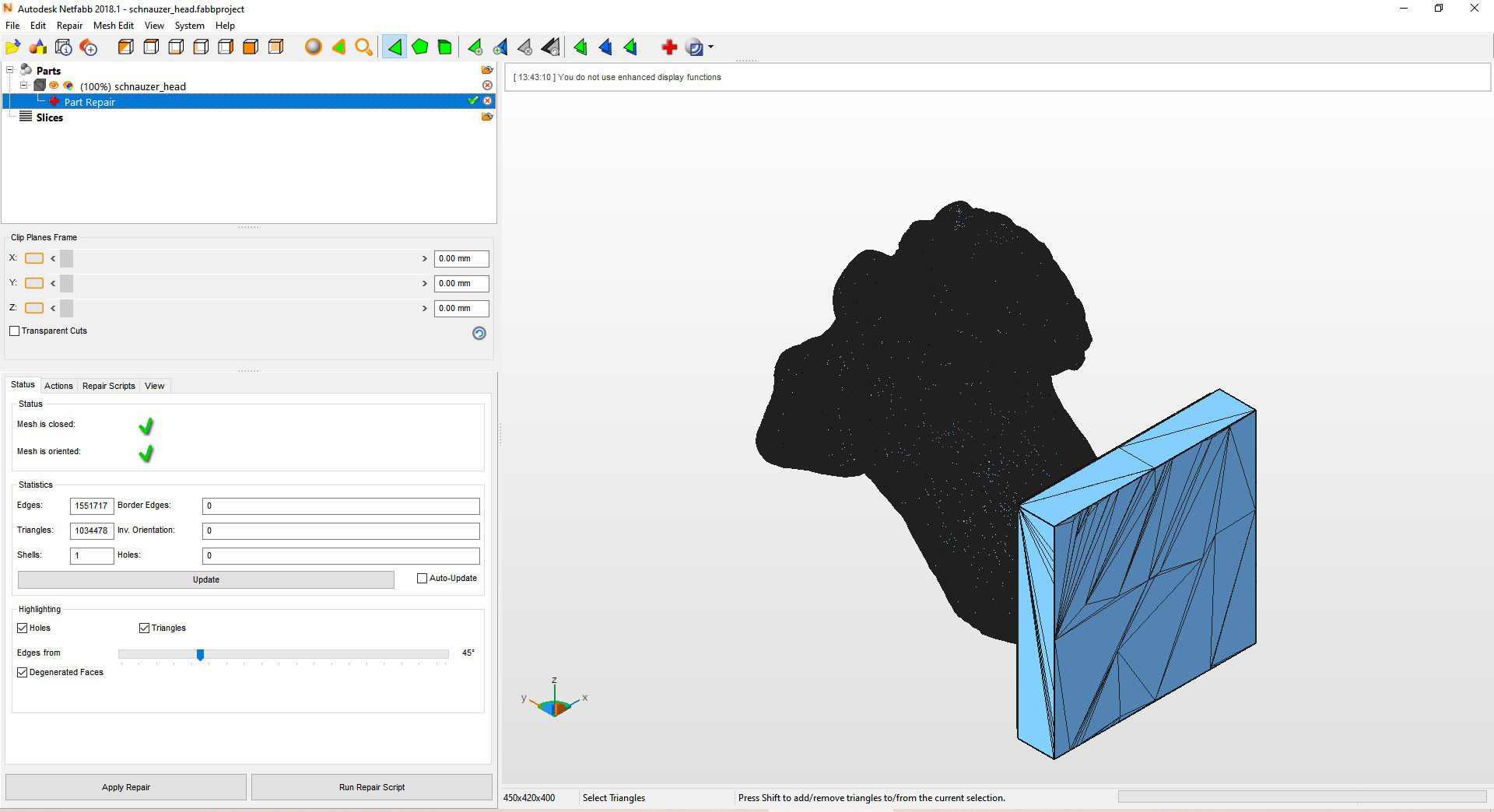Toggle the X clip plane button

[34, 258]
